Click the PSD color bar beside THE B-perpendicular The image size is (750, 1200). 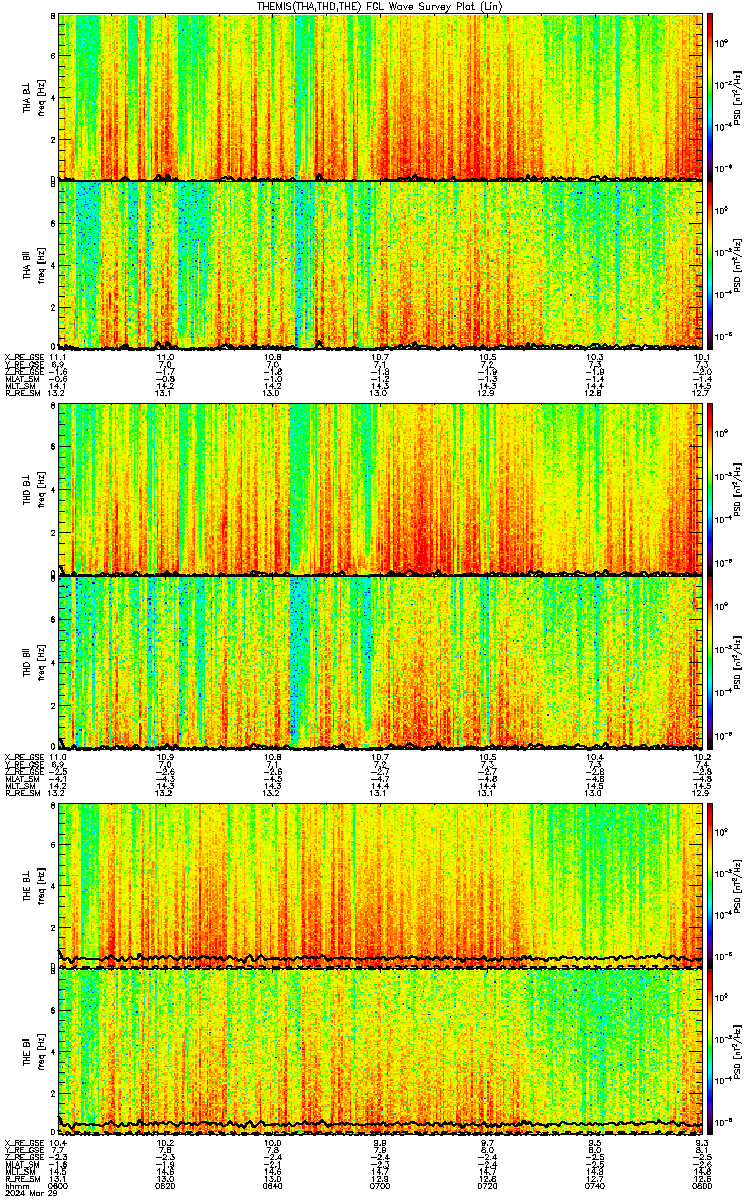tap(710, 885)
